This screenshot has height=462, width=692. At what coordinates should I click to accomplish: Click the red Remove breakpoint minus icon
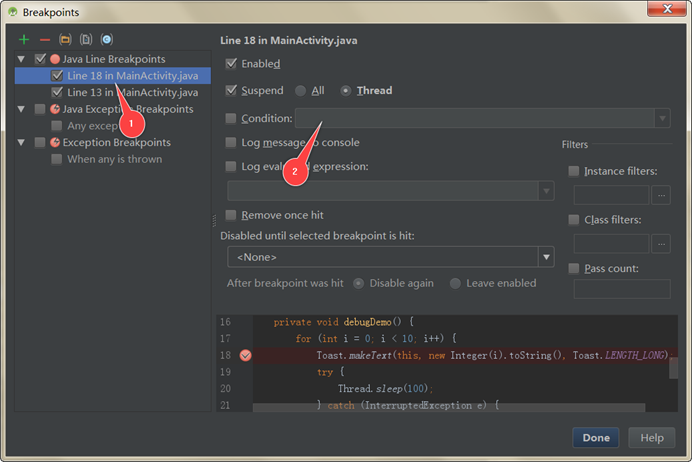(x=44, y=39)
